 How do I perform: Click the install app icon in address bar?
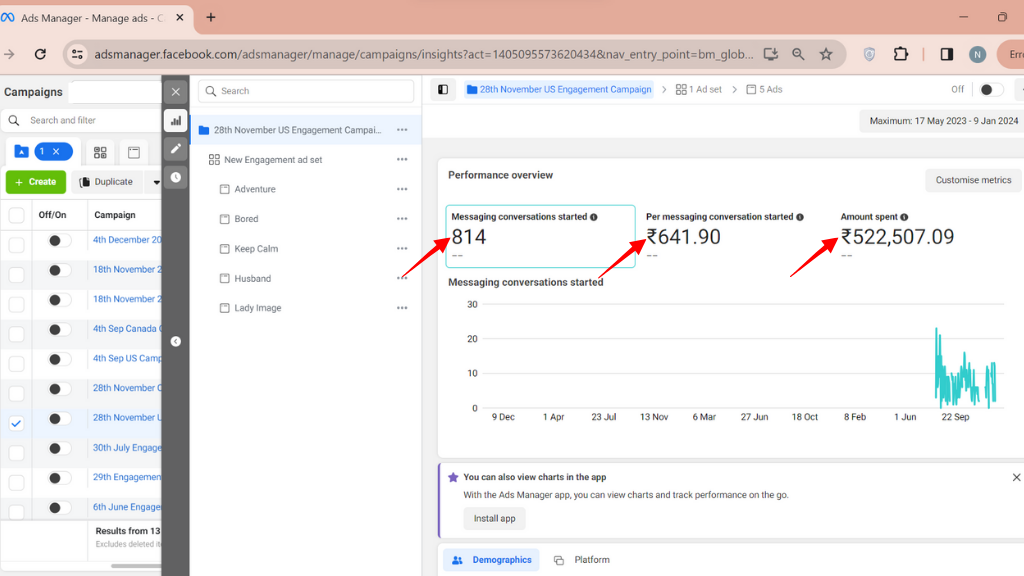[x=771, y=54]
